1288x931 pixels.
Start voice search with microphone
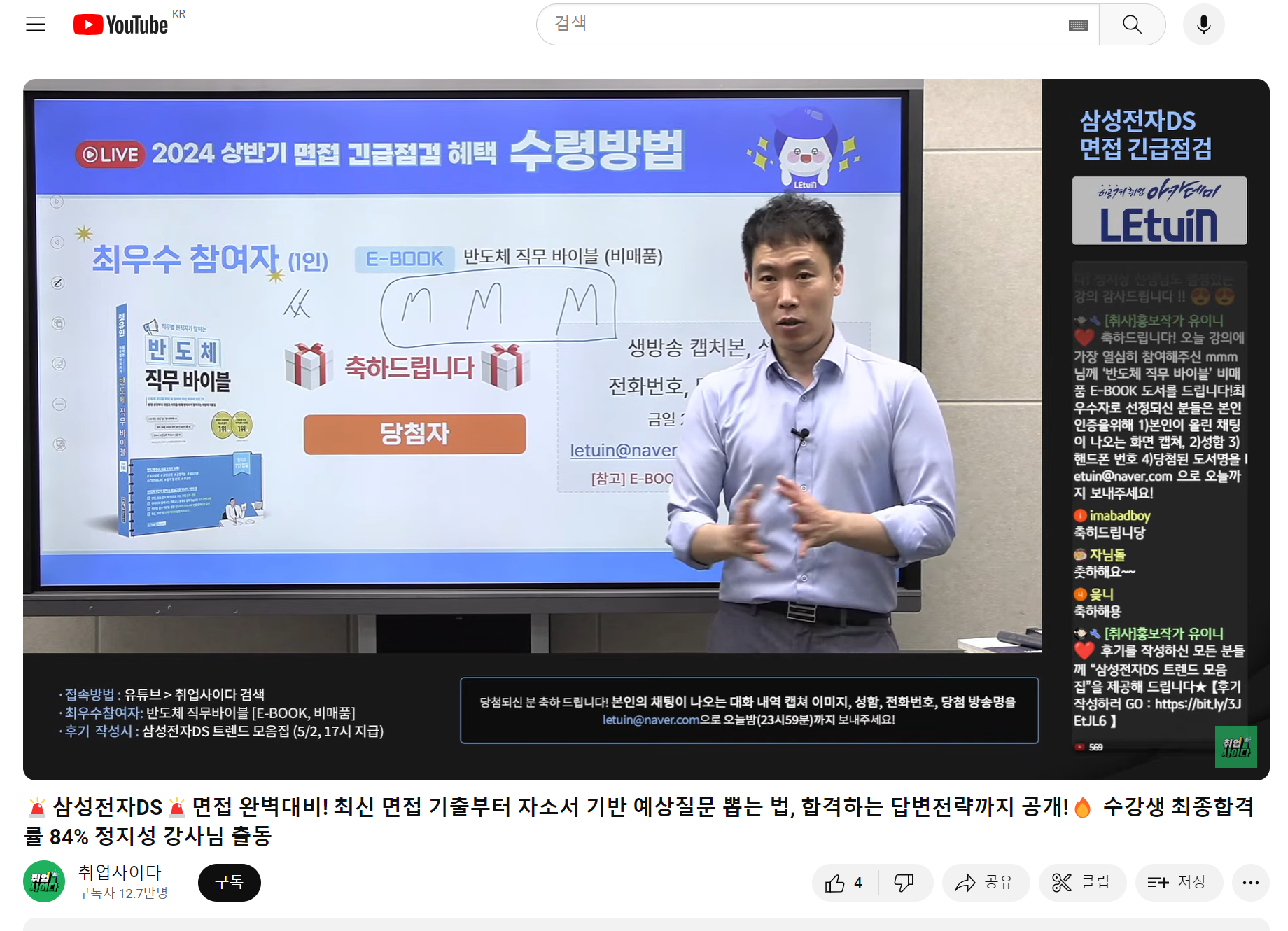(1203, 24)
